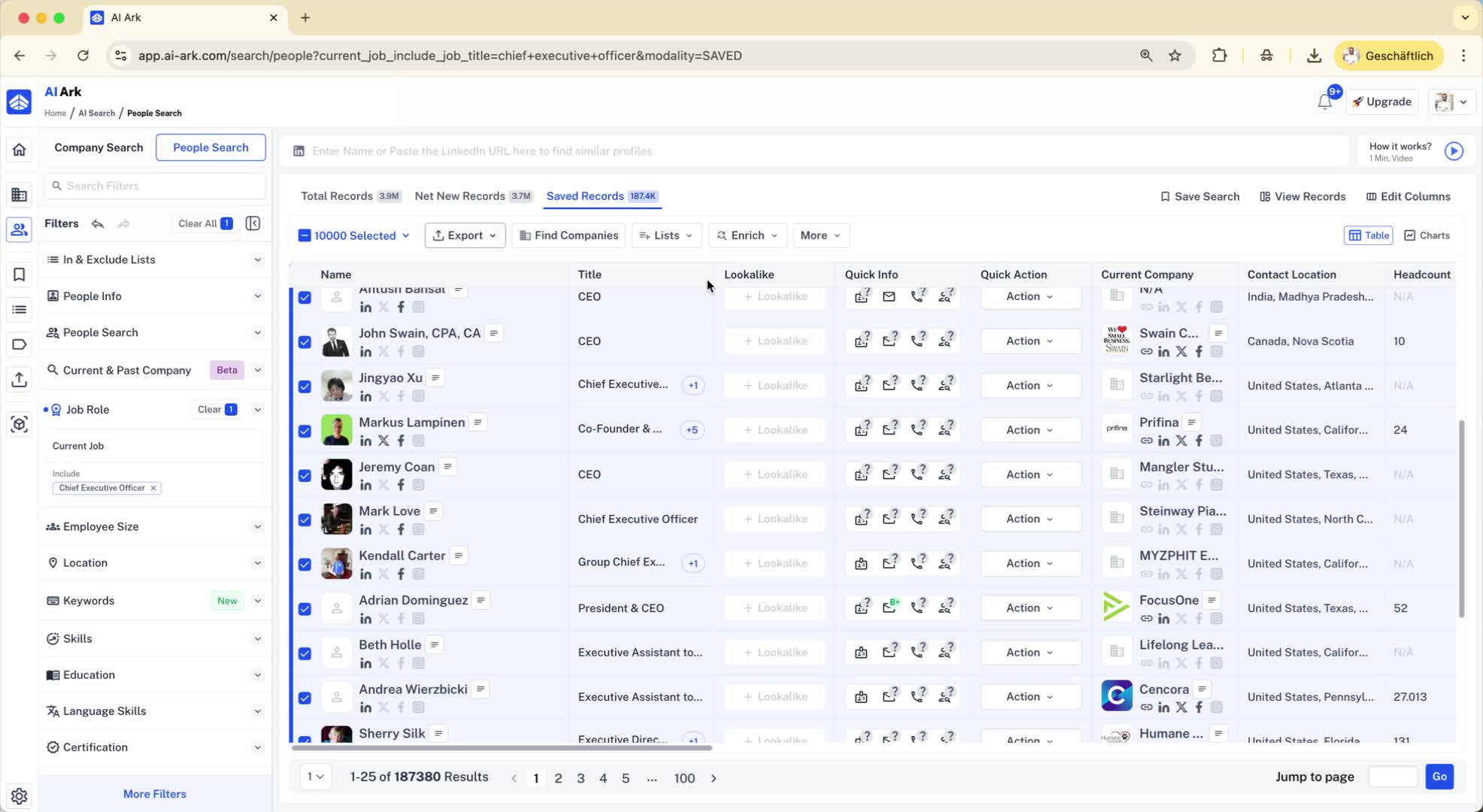This screenshot has width=1483, height=812.
Task: Click the phone icon in Mark Love's row
Action: (x=917, y=519)
